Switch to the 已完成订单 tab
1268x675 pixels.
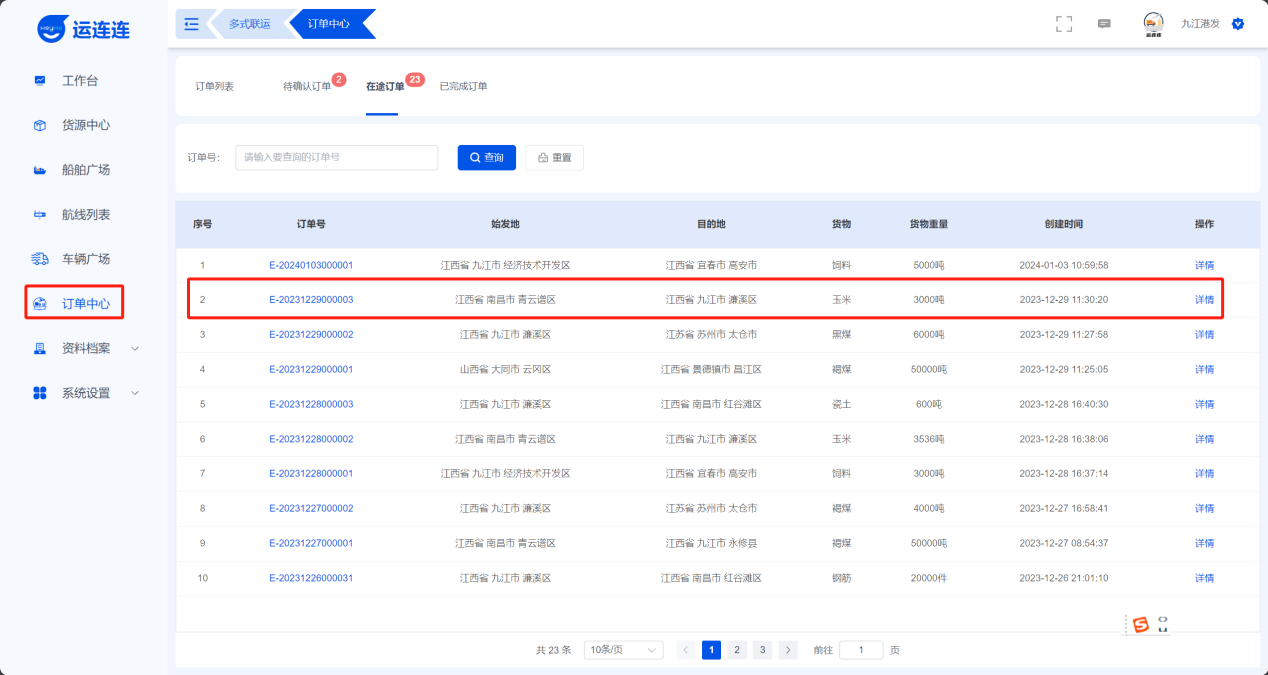coord(463,87)
